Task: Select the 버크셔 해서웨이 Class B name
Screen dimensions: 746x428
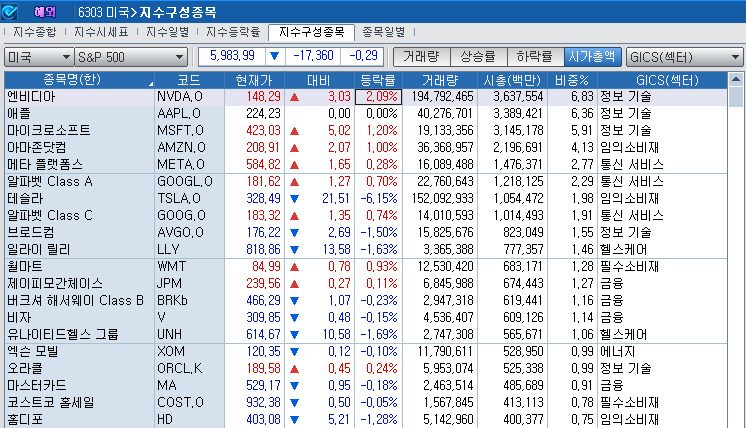Action: (x=75, y=301)
